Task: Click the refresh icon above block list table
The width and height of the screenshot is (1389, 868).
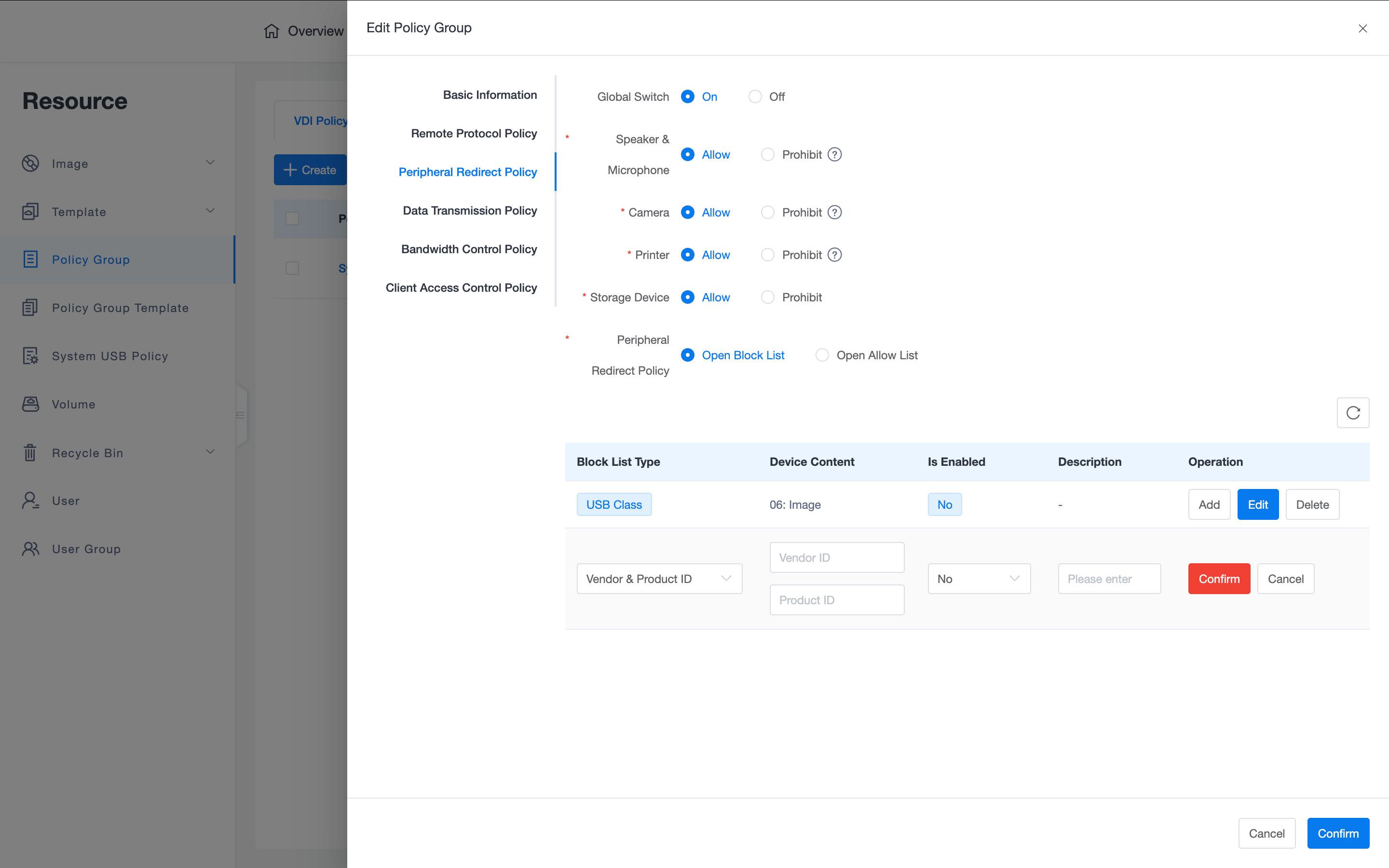Action: tap(1352, 413)
